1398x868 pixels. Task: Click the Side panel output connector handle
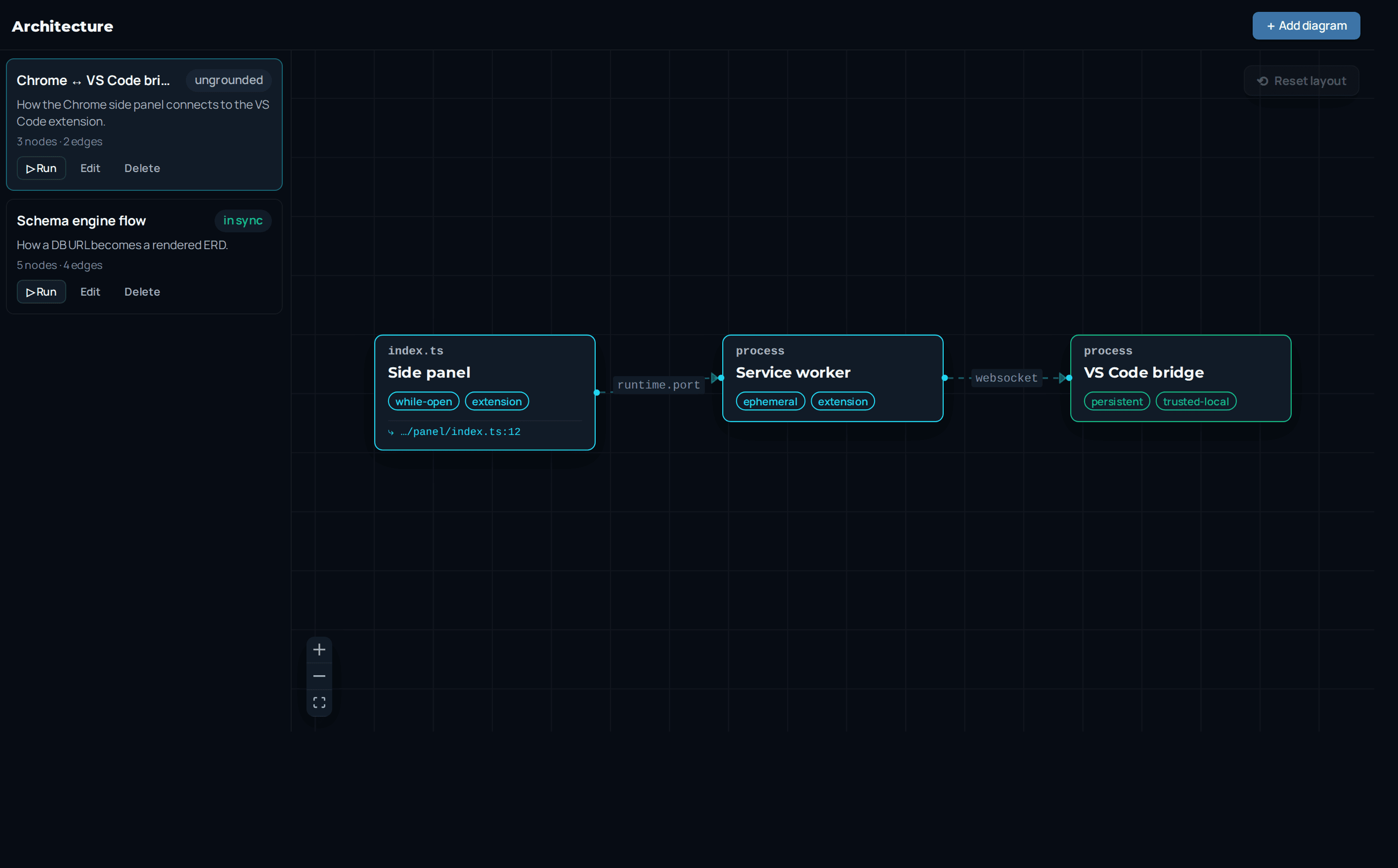(x=597, y=392)
